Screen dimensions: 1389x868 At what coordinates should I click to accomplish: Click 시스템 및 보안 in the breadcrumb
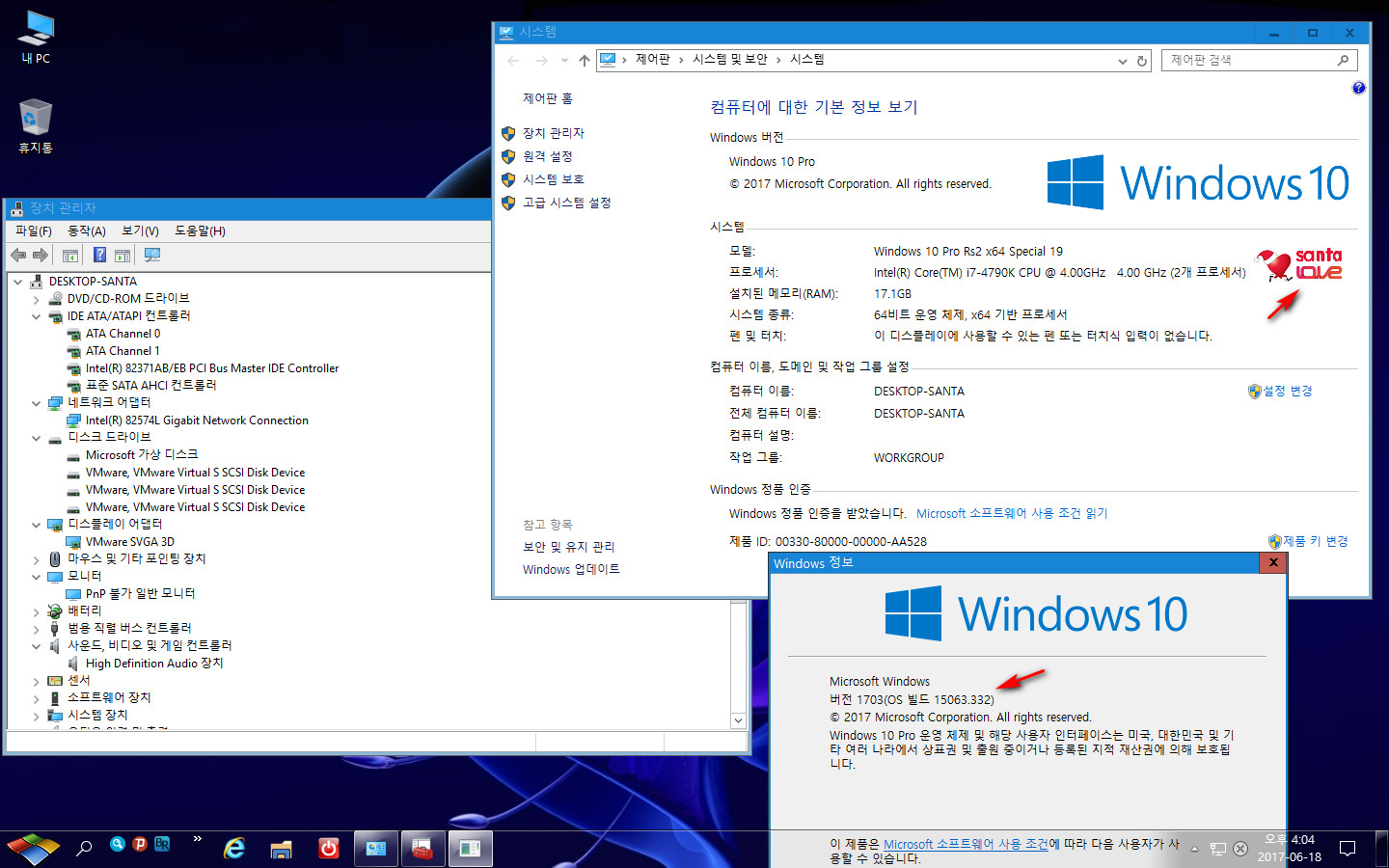(x=730, y=60)
